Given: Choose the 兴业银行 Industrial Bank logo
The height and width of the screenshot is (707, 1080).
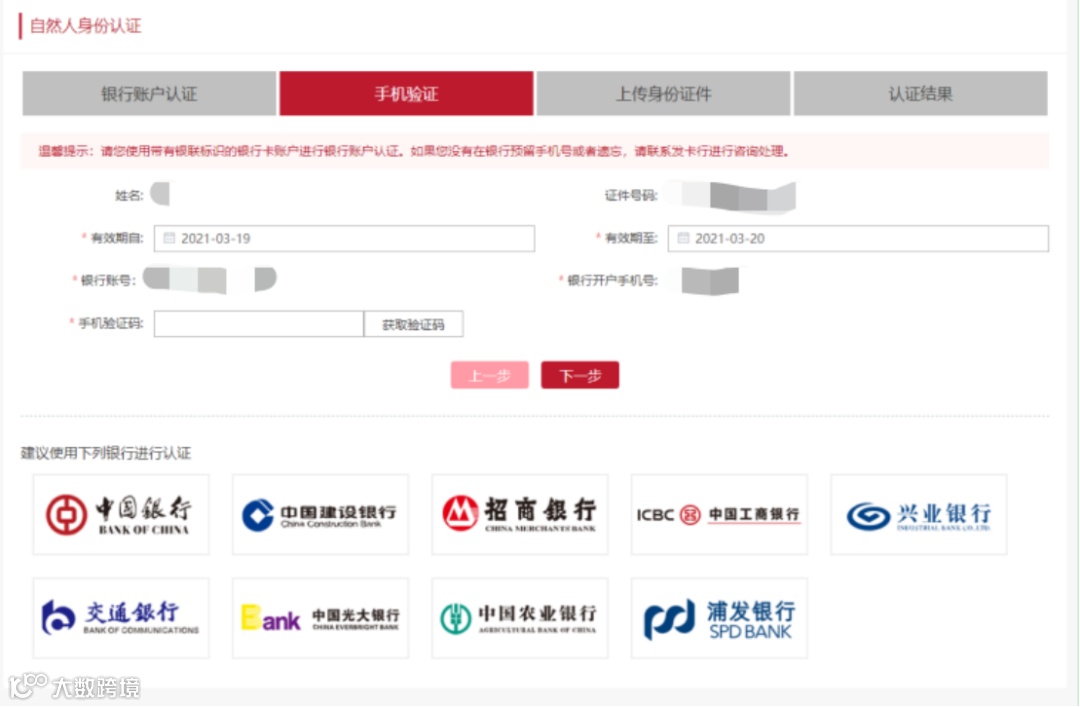Looking at the screenshot, I should click(919, 515).
